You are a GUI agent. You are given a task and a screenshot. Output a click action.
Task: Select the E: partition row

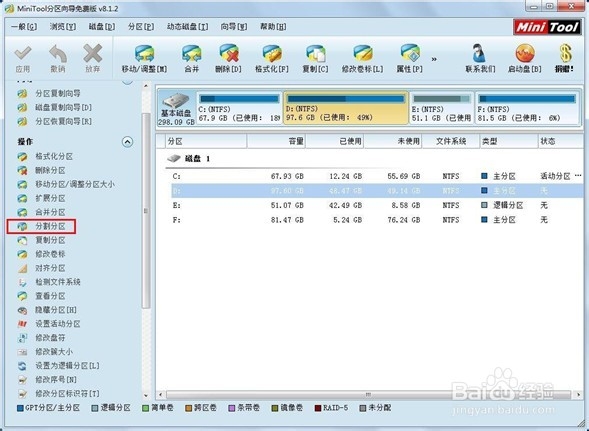[x=377, y=205]
